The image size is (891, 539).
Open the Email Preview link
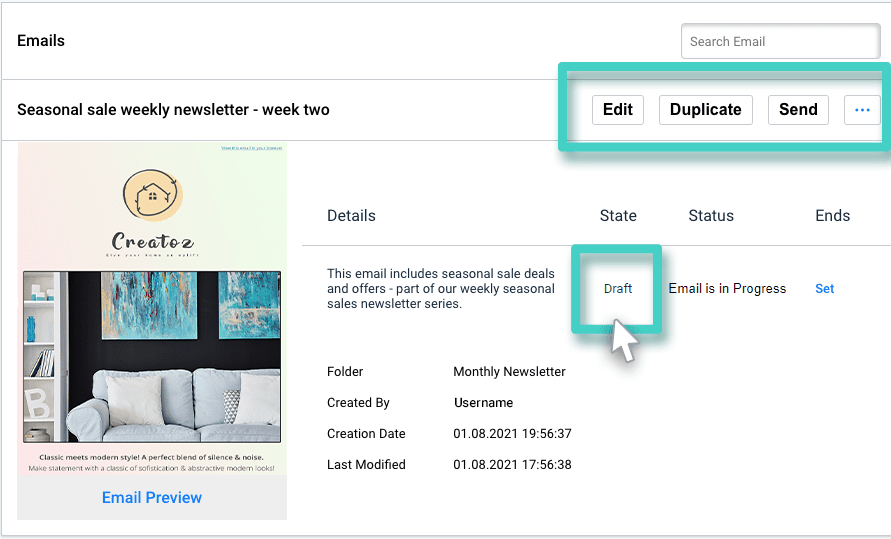click(x=152, y=497)
